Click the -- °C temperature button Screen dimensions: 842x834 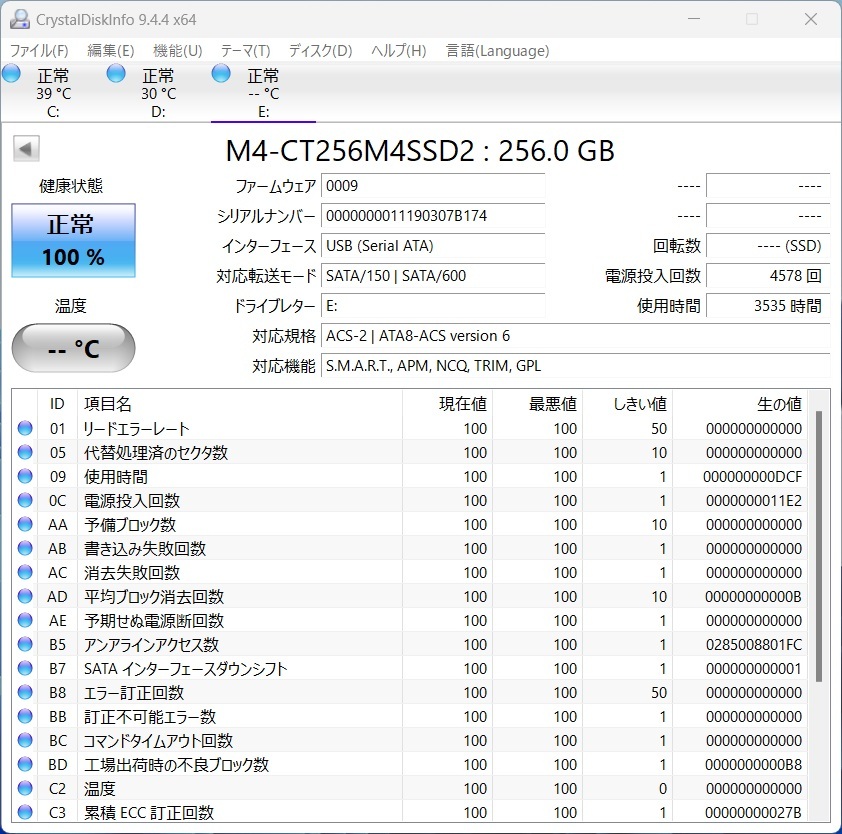click(74, 348)
